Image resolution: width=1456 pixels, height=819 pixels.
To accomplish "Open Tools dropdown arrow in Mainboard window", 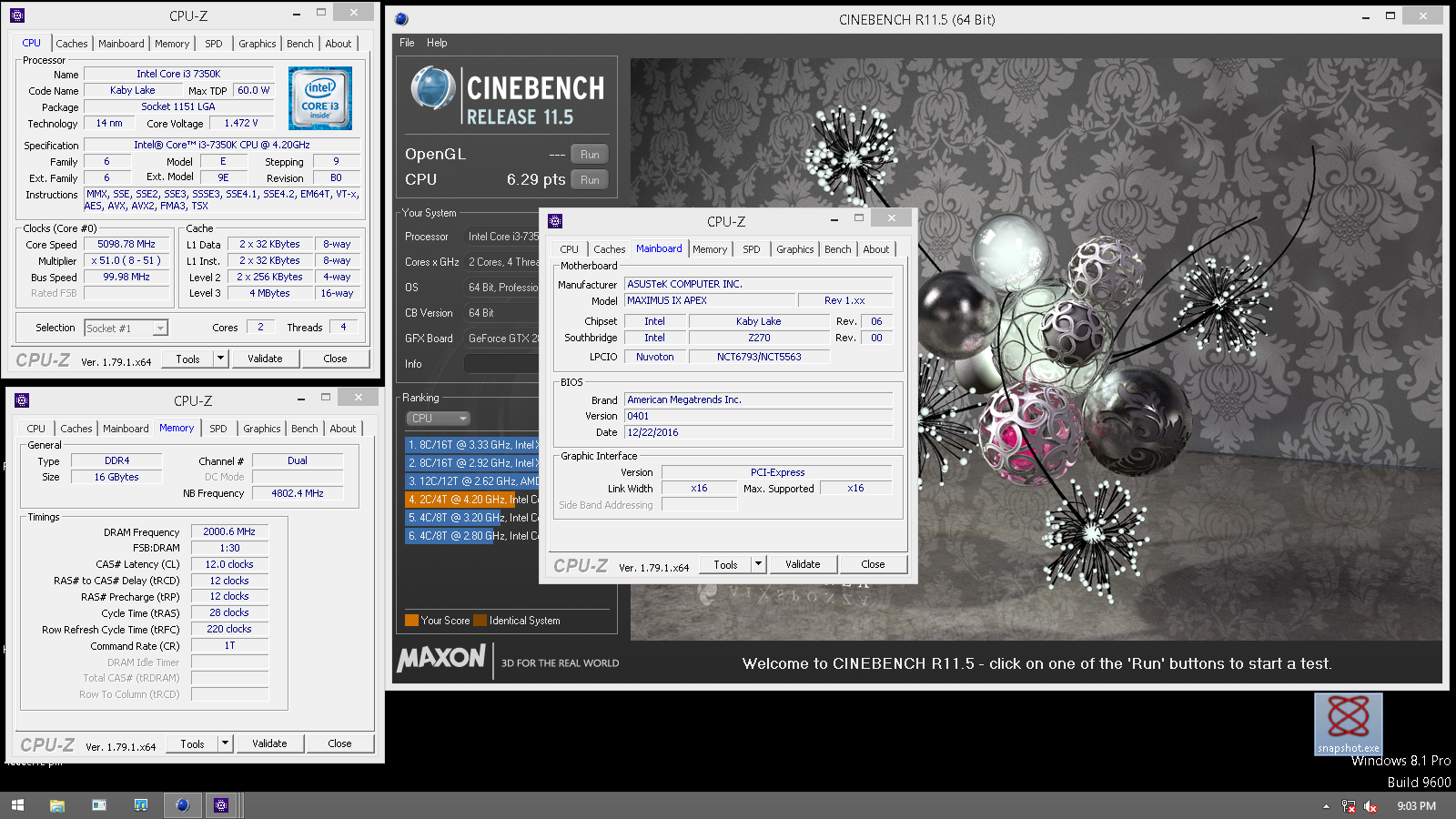I will tap(758, 564).
